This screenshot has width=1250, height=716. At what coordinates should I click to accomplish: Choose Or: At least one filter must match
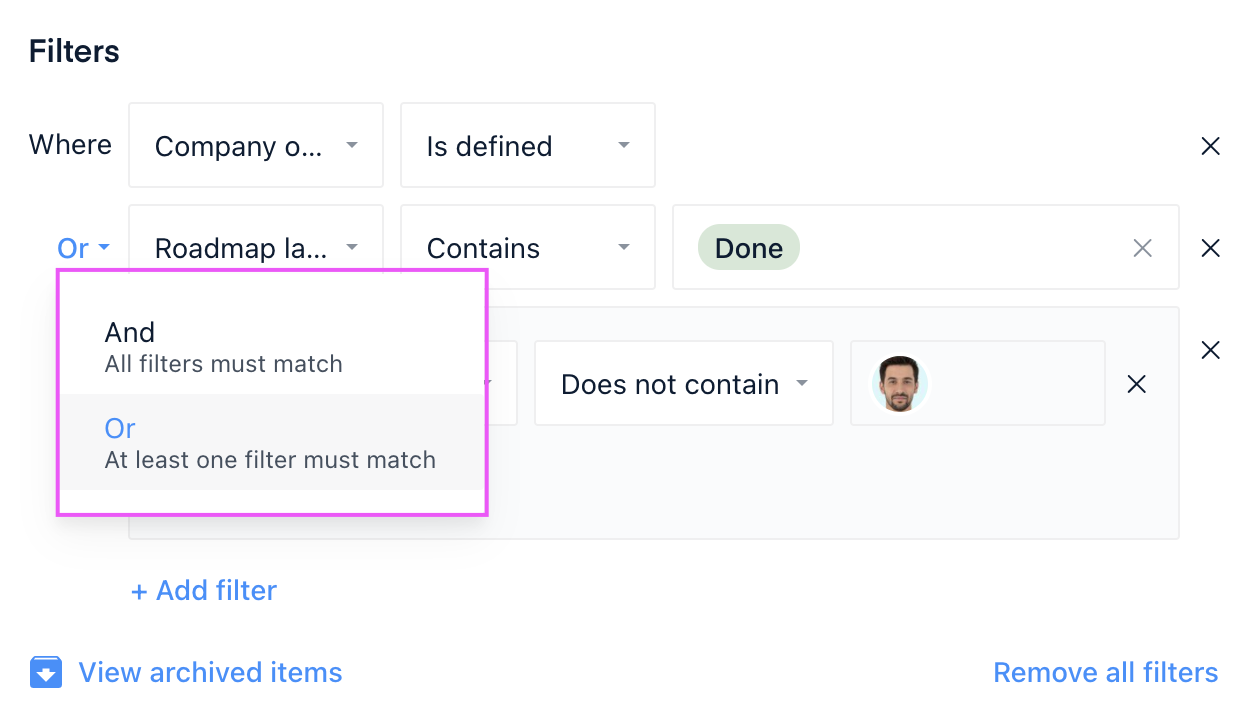(272, 442)
